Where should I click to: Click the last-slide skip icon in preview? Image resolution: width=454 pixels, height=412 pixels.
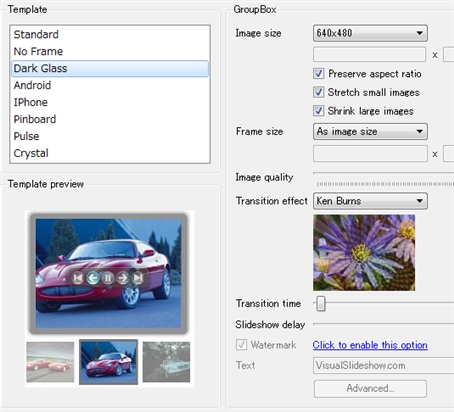tap(138, 278)
